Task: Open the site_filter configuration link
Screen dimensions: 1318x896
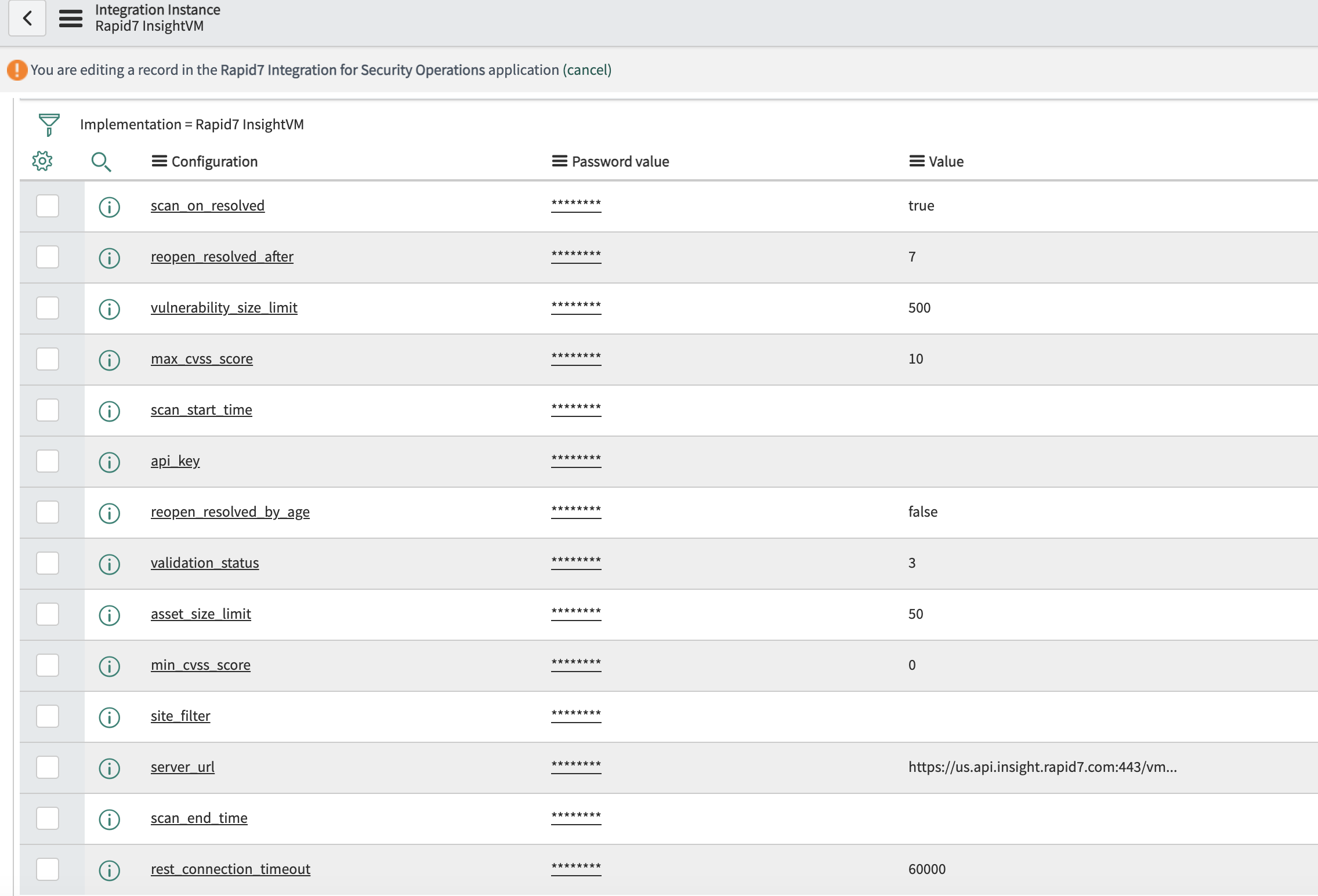Action: [180, 716]
